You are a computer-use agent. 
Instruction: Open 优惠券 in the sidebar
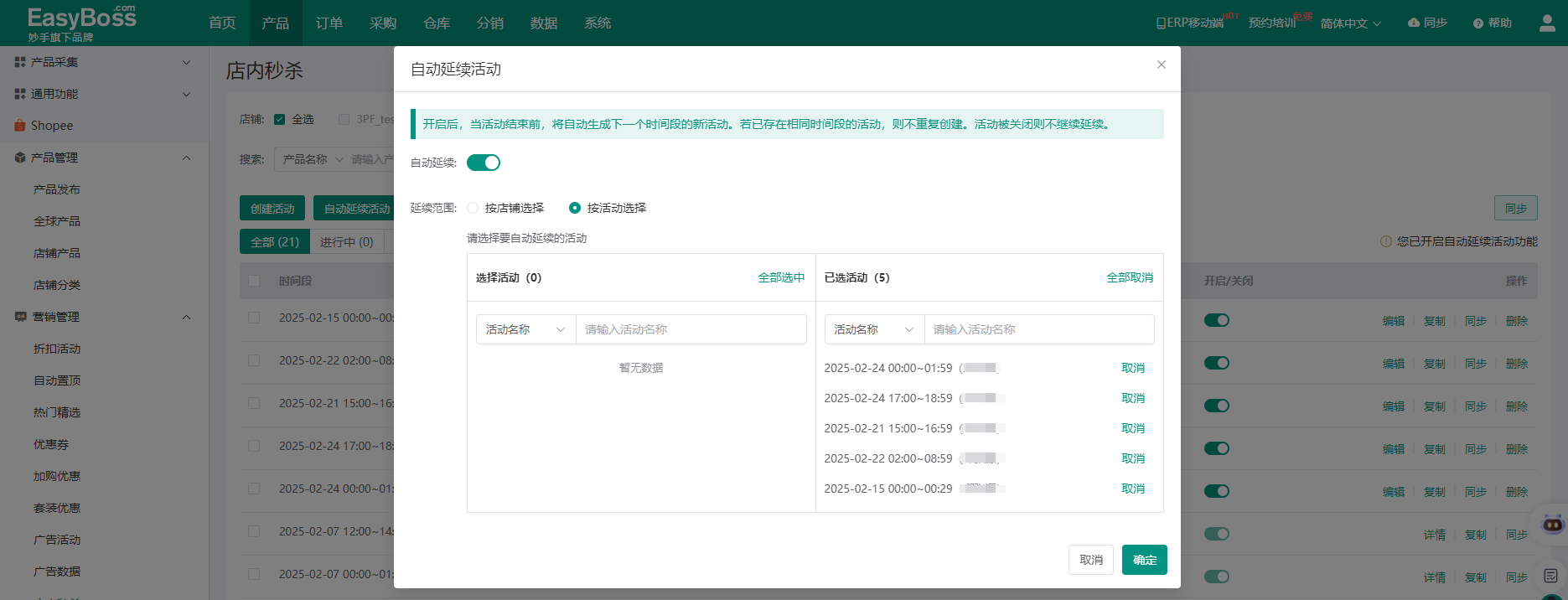click(51, 444)
